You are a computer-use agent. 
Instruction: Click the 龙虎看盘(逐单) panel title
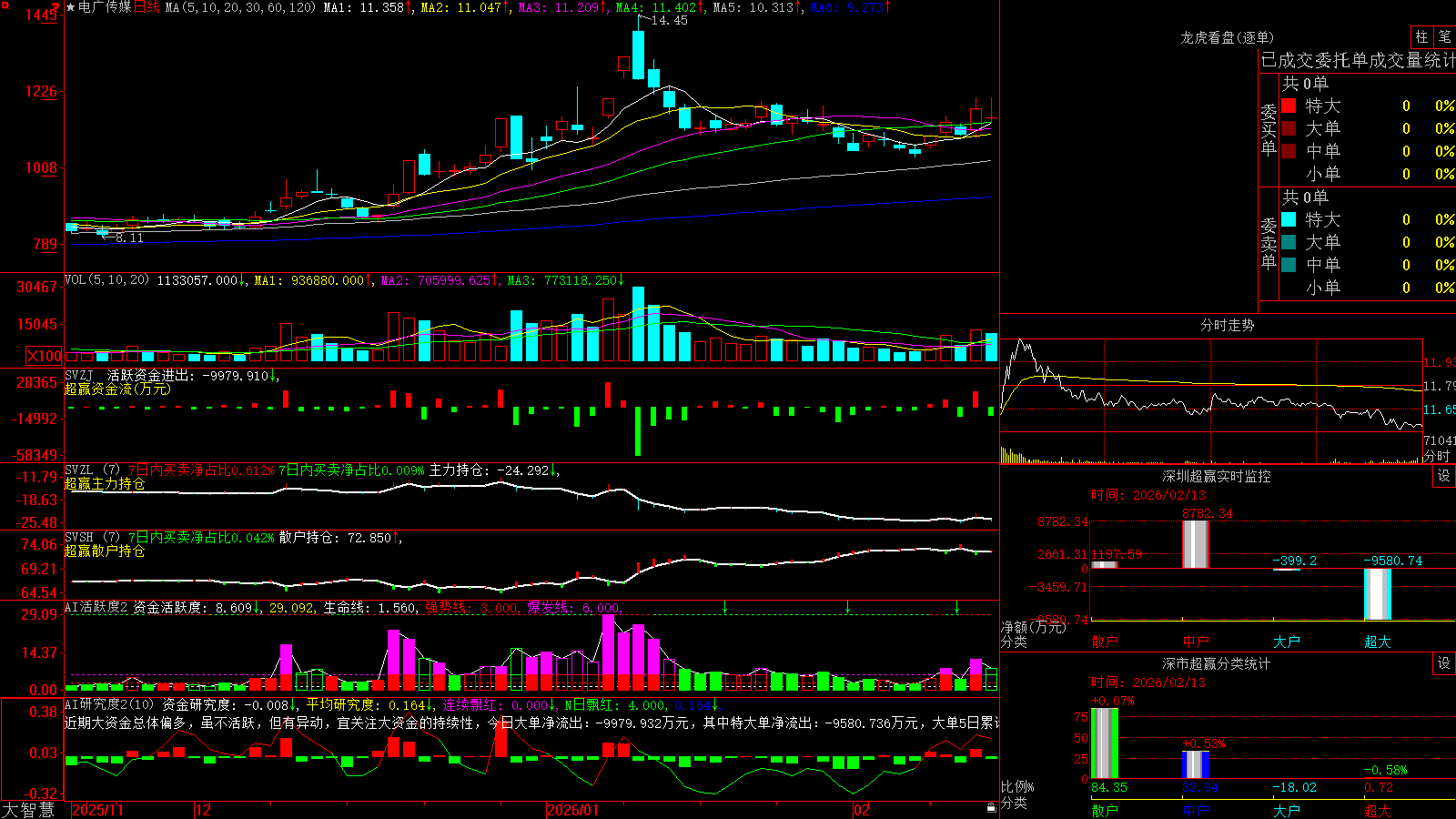[x=1228, y=37]
